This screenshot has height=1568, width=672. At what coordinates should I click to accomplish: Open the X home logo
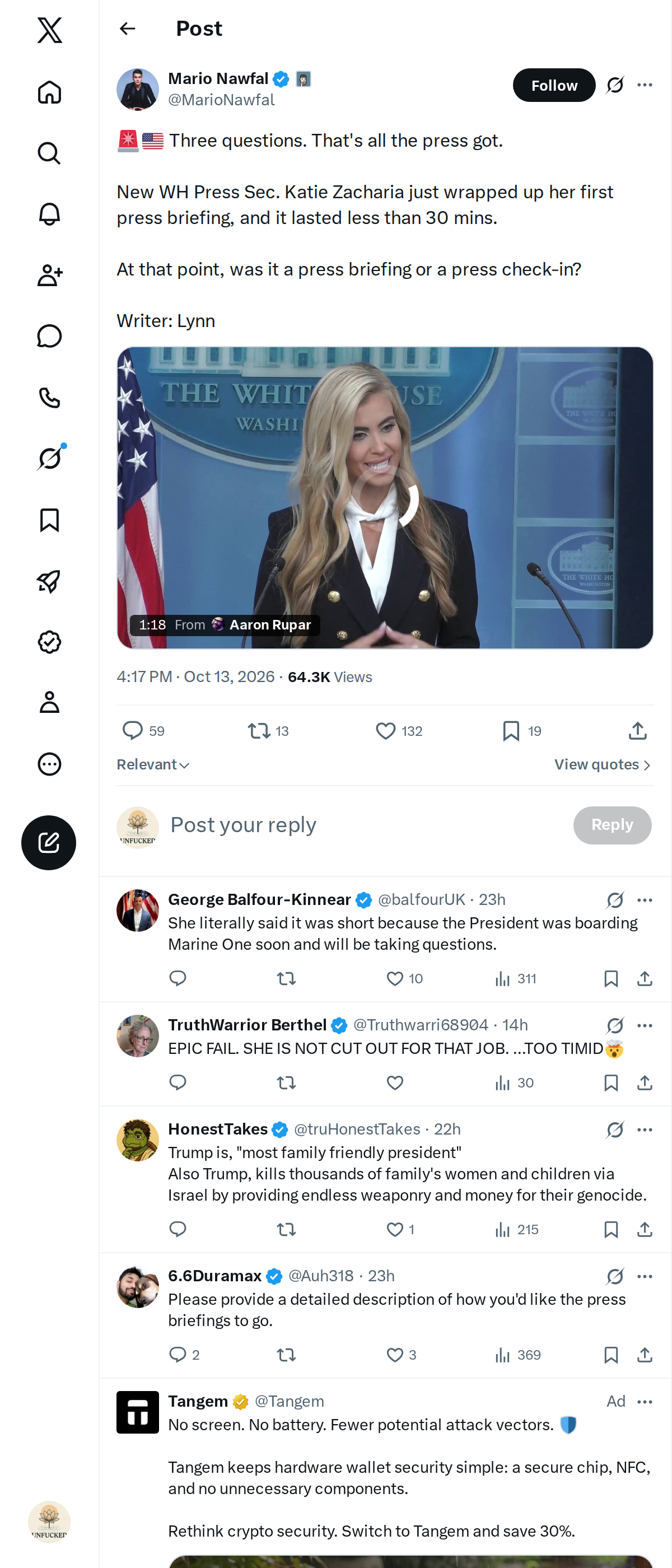click(49, 30)
